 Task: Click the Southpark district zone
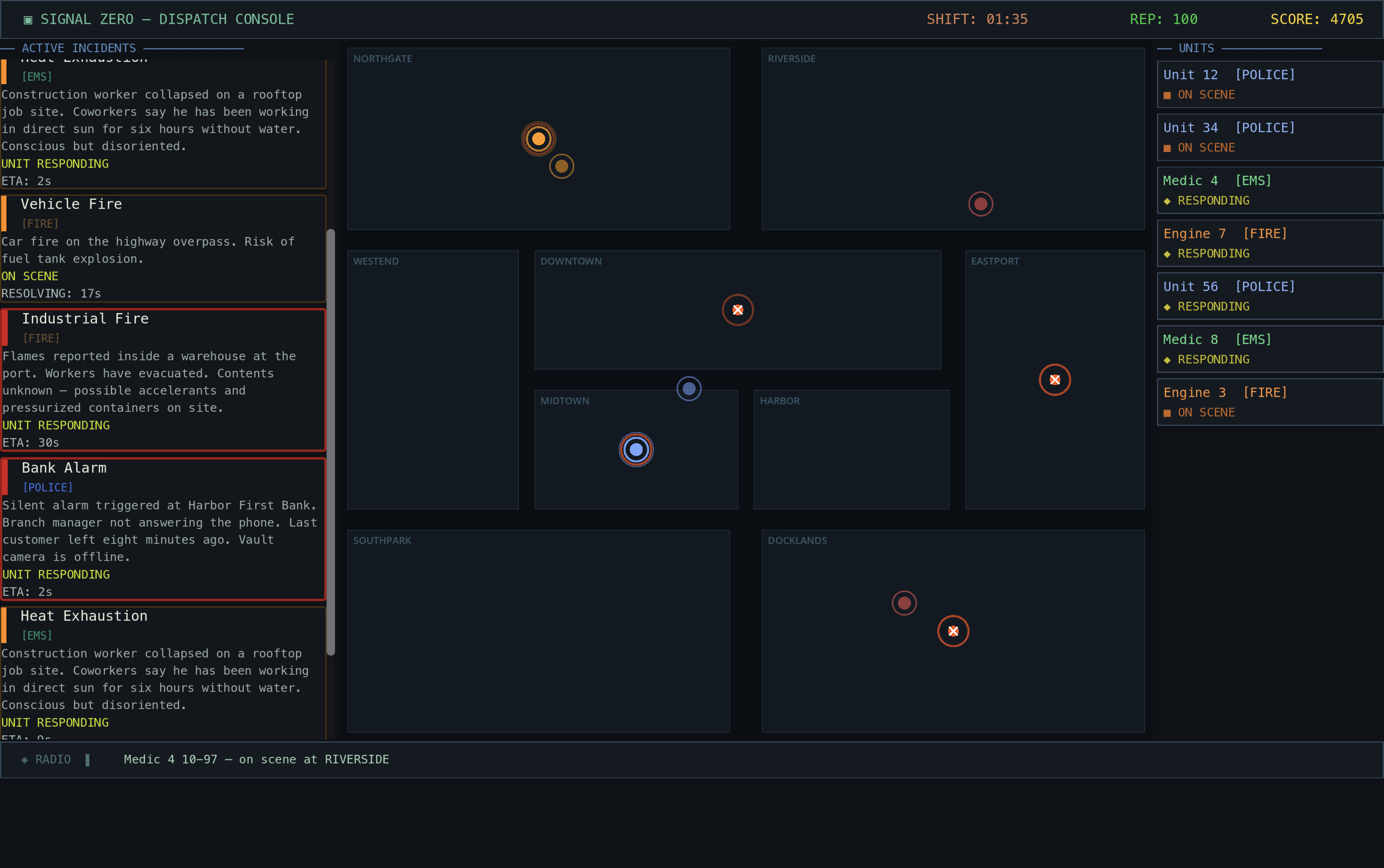(x=538, y=631)
